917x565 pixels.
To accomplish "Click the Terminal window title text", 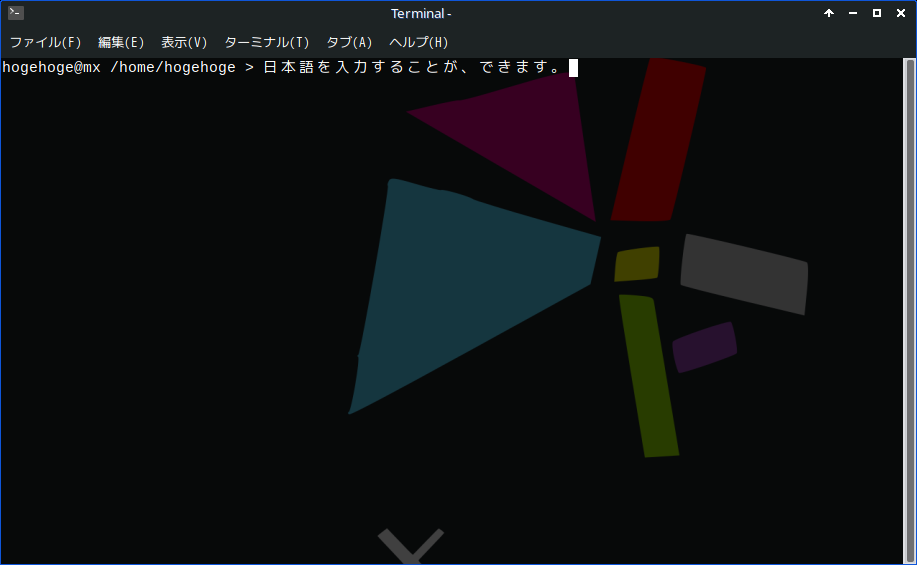I will click(x=421, y=13).
